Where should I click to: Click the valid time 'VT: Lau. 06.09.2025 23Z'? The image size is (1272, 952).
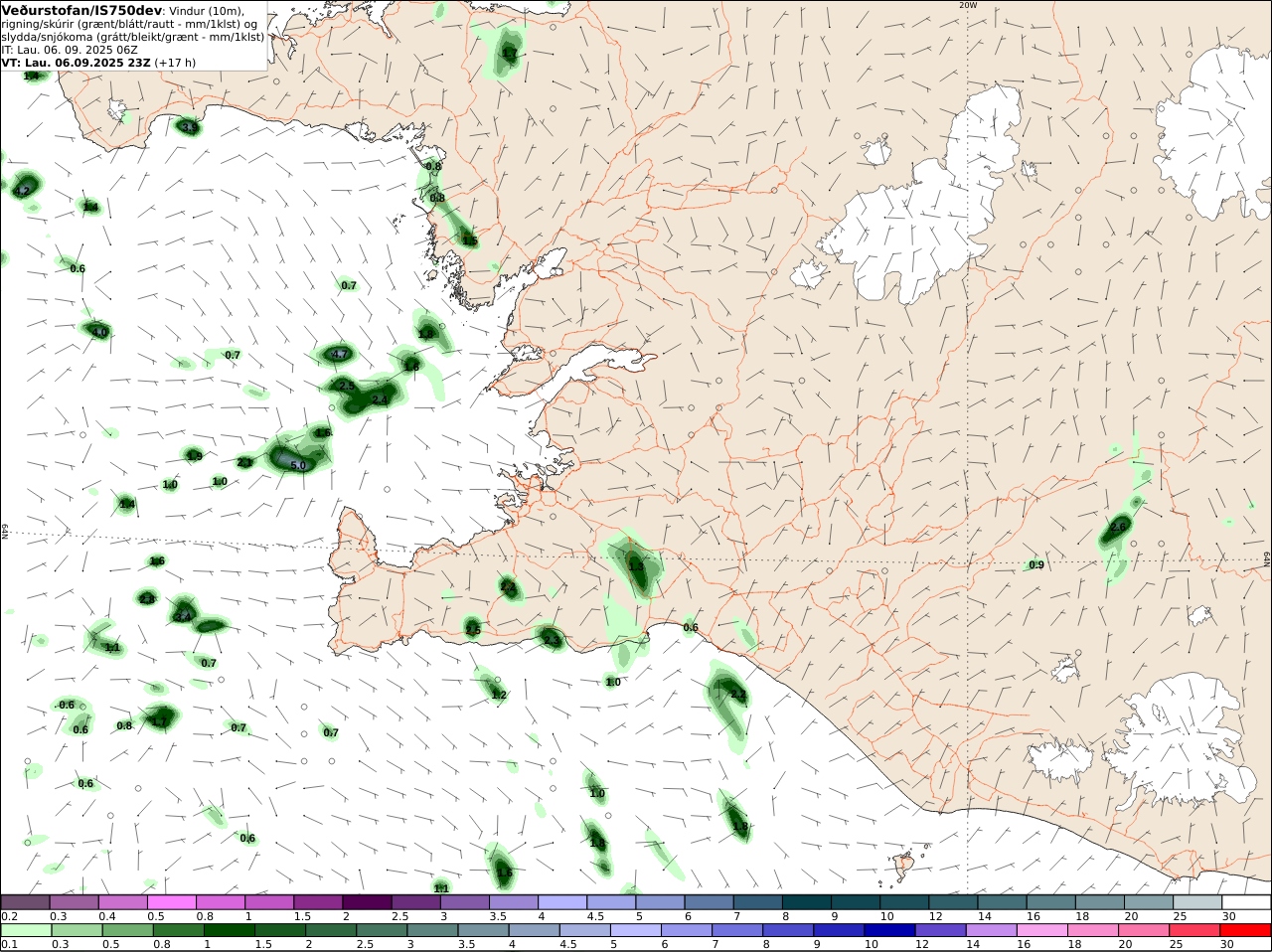coord(76,62)
